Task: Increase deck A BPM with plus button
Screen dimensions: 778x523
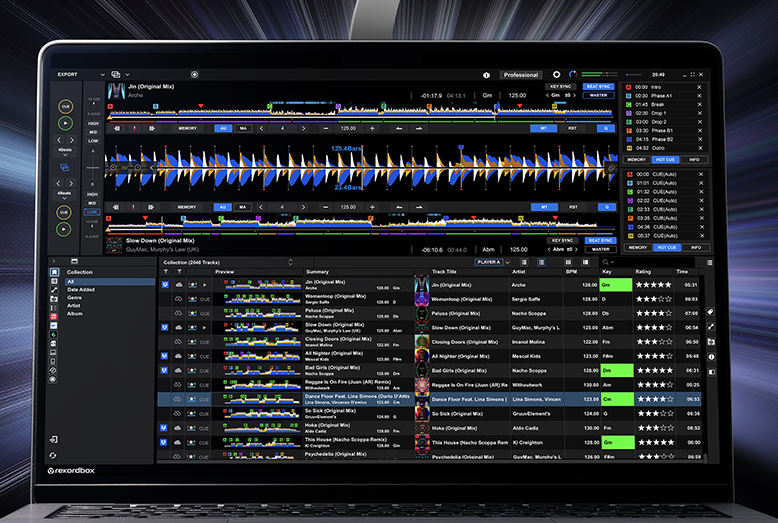Action: [372, 129]
